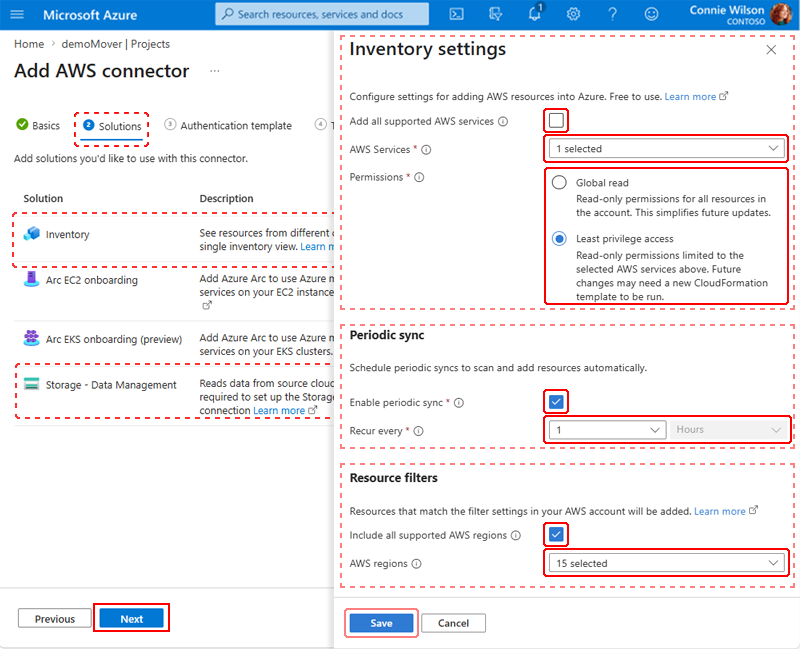This screenshot has width=800, height=649.
Task: Open Connie Wilson account avatar
Action: pyautogui.click(x=781, y=14)
